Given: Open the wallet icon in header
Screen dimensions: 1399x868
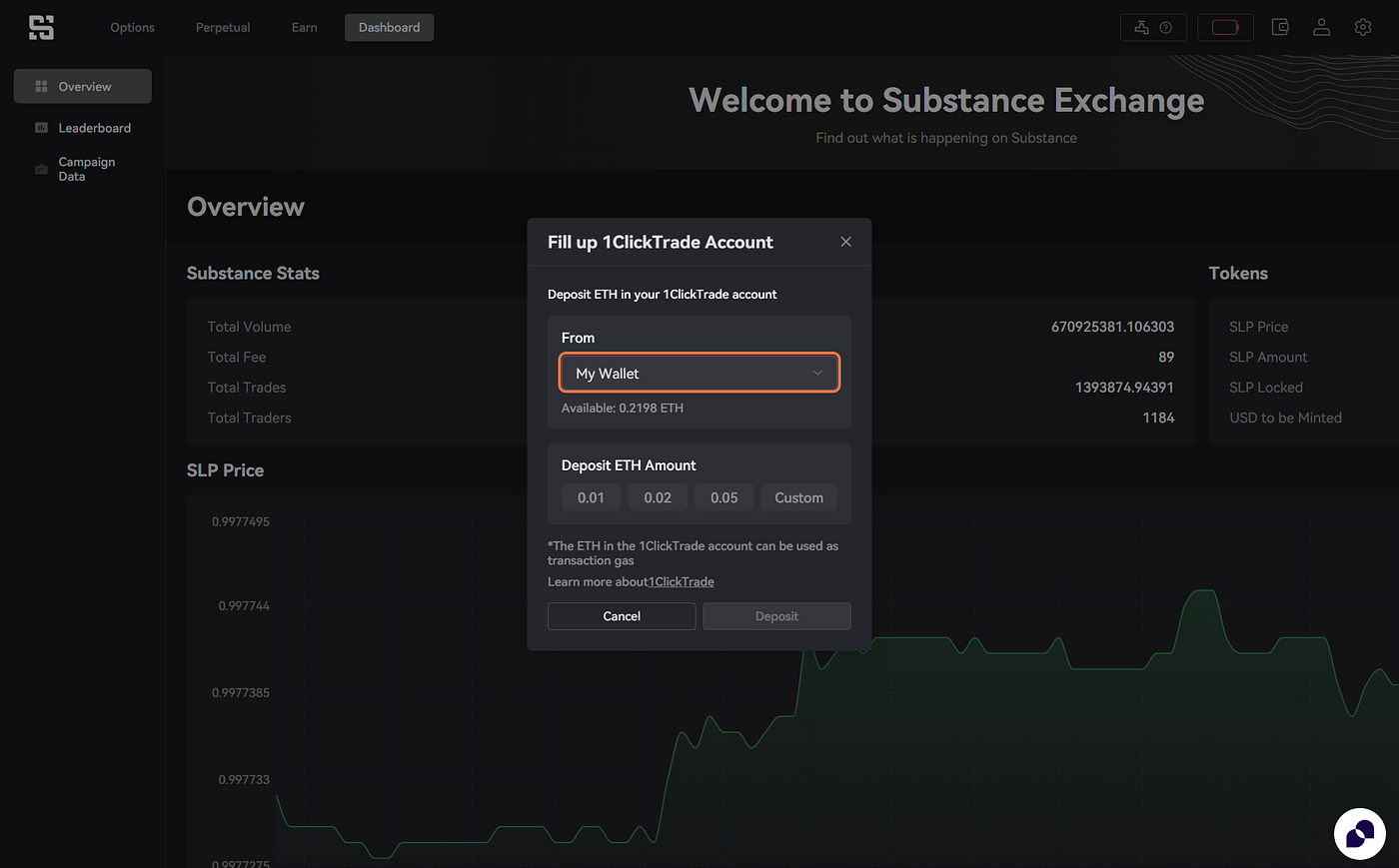Looking at the screenshot, I should pyautogui.click(x=1280, y=28).
